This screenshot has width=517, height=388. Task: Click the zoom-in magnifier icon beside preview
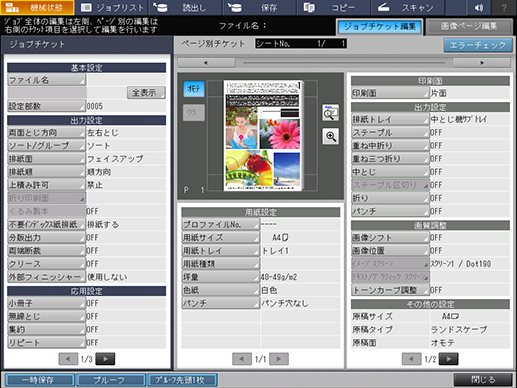pos(330,136)
